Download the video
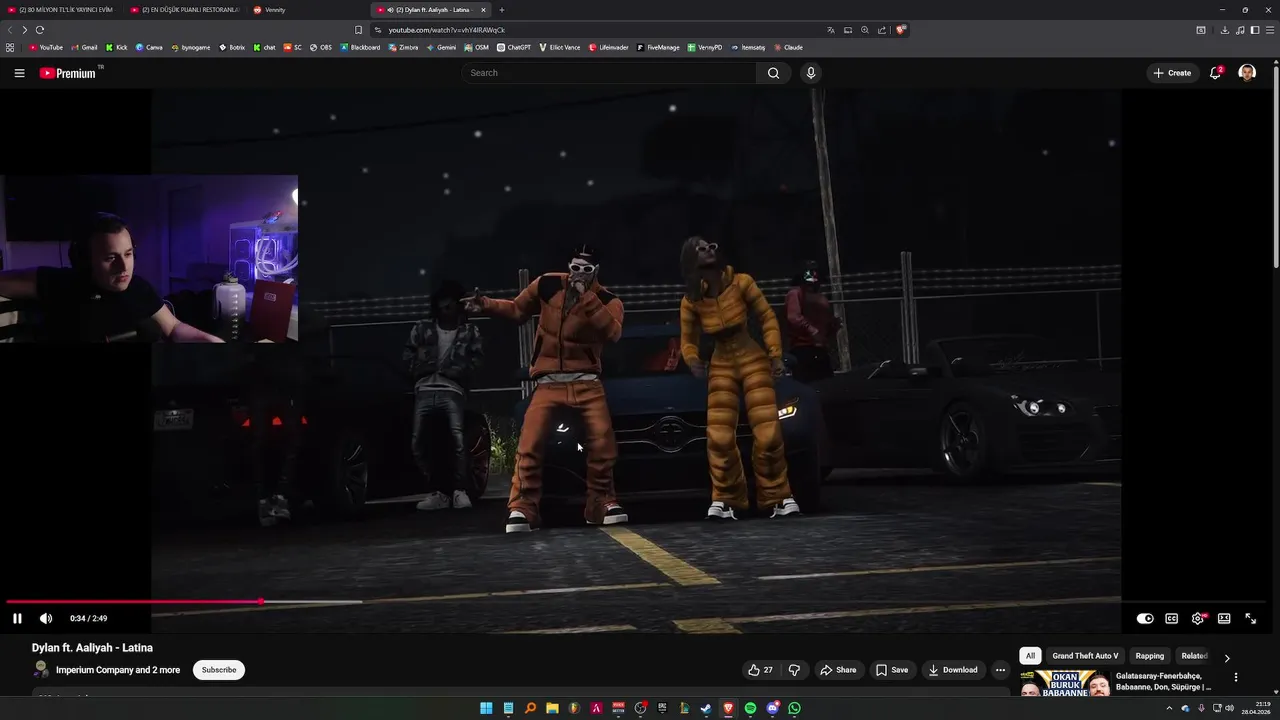Viewport: 1280px width, 720px height. pos(952,670)
